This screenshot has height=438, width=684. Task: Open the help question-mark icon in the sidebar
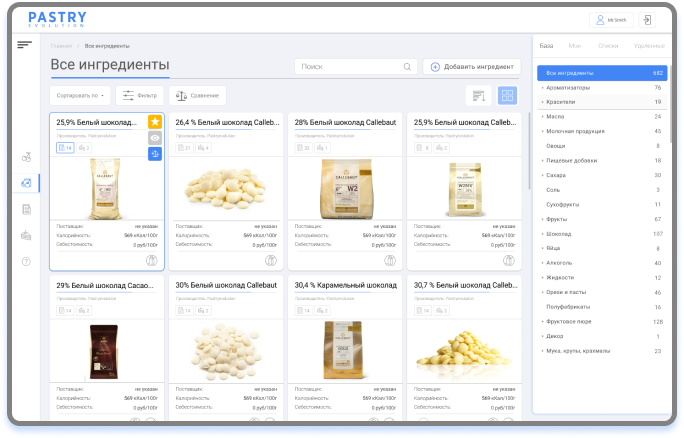coord(26,262)
